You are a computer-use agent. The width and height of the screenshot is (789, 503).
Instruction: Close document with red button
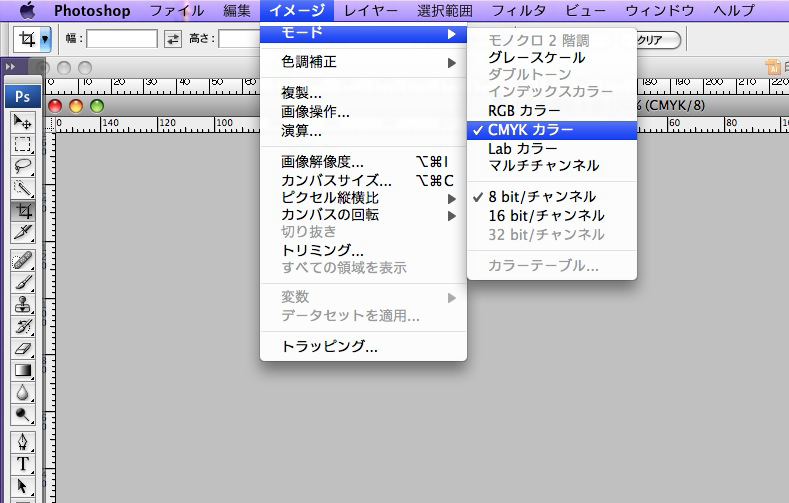[55, 106]
